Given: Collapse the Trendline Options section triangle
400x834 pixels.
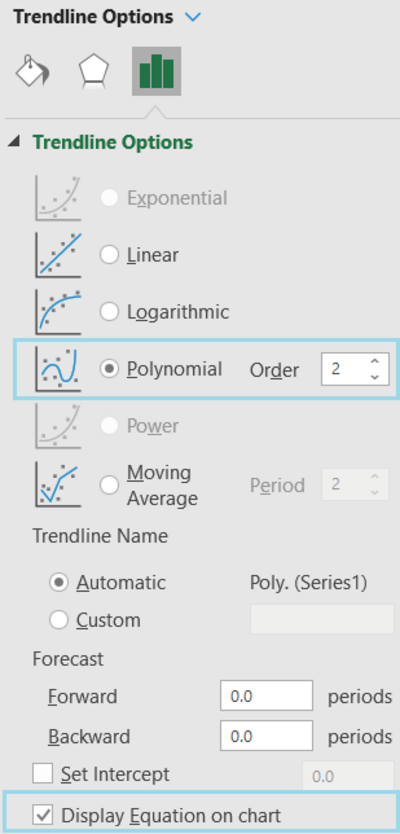Looking at the screenshot, I should [14, 141].
